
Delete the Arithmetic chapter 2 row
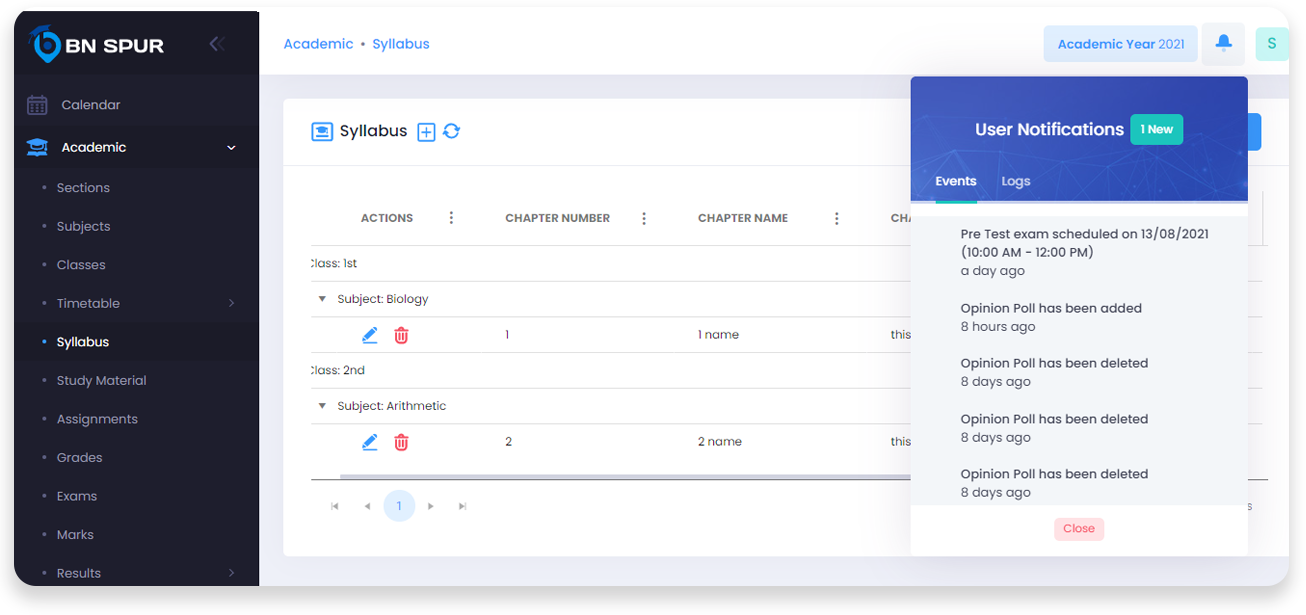point(401,442)
